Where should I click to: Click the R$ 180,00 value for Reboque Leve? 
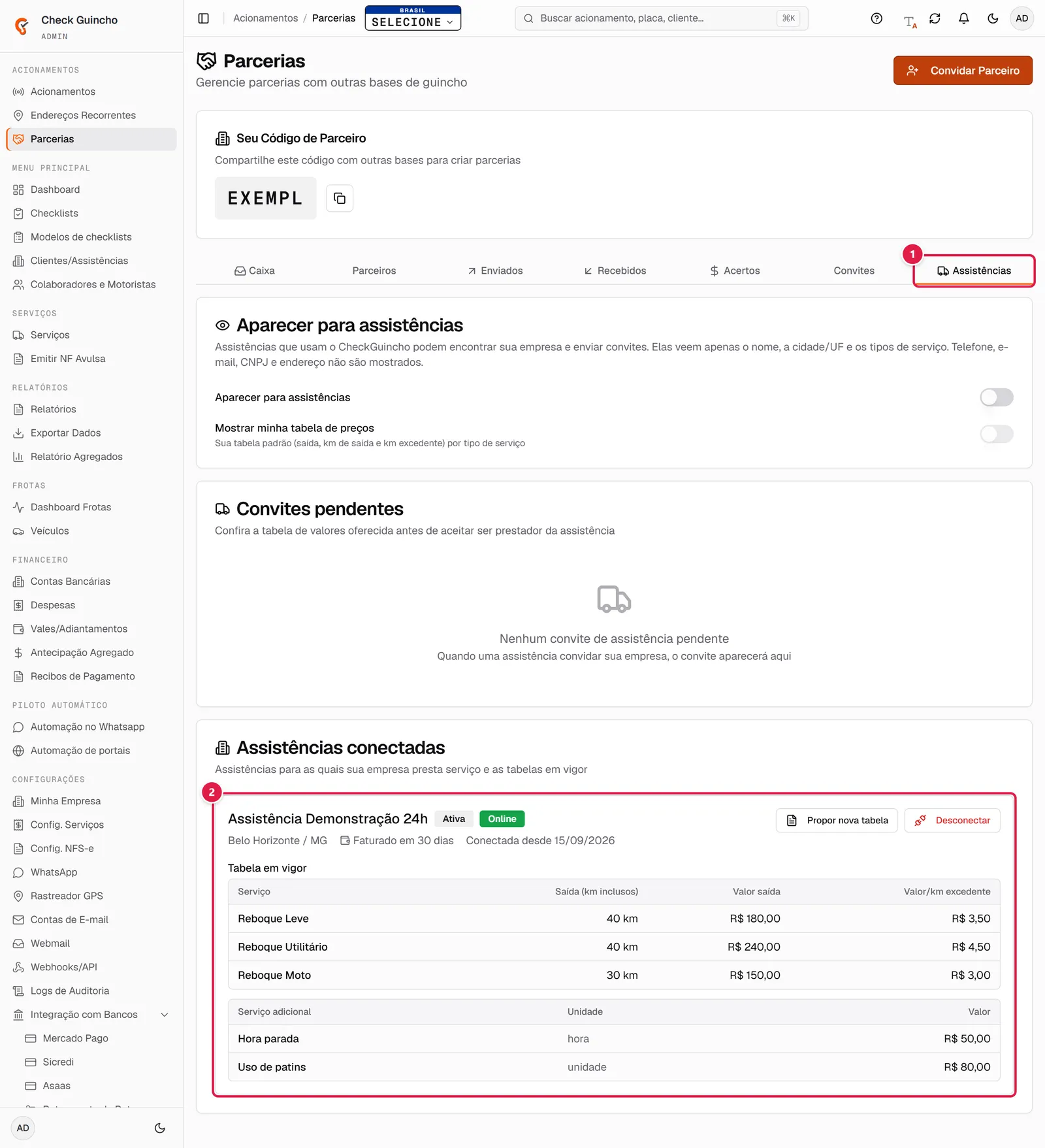pyautogui.click(x=755, y=919)
